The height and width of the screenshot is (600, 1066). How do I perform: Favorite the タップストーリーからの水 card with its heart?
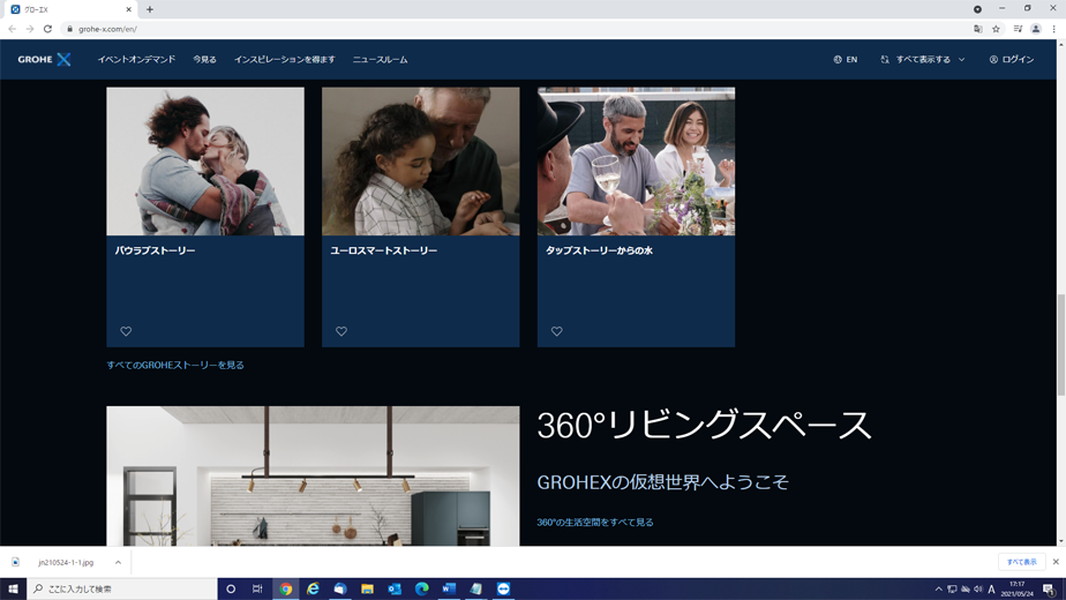(557, 332)
